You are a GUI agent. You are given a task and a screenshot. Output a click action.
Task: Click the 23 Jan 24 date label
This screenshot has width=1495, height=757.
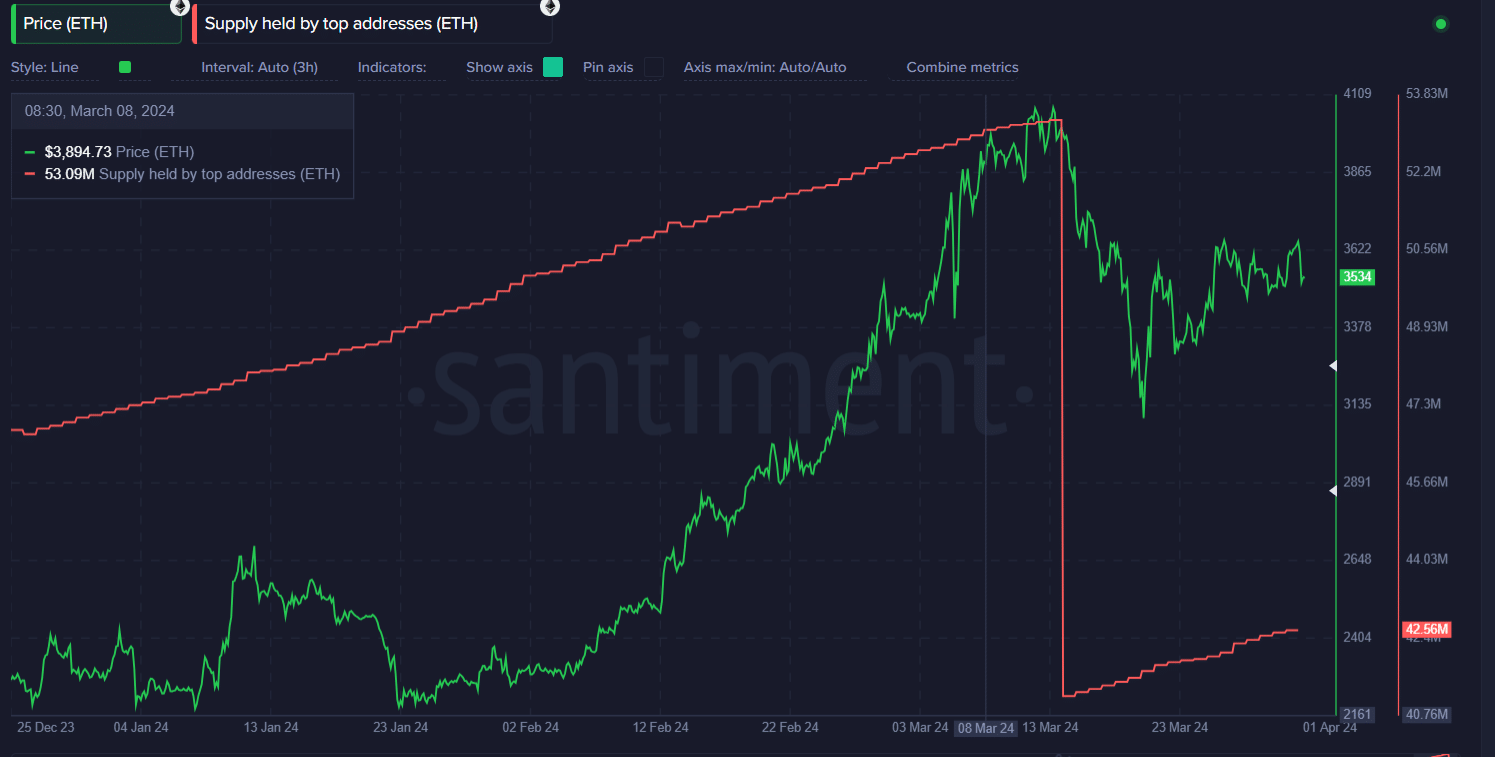click(401, 728)
